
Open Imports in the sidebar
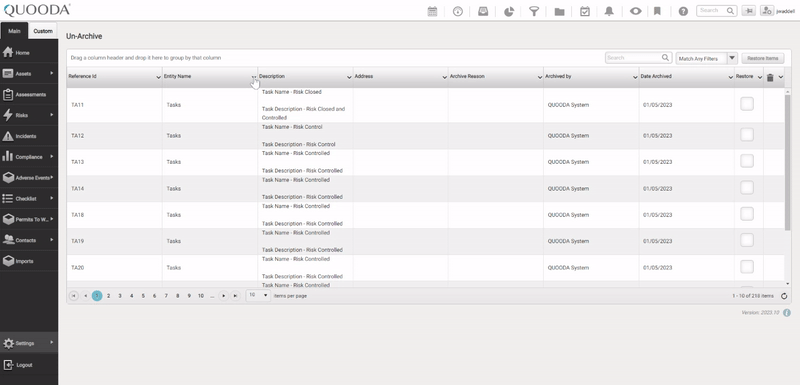pos(29,261)
